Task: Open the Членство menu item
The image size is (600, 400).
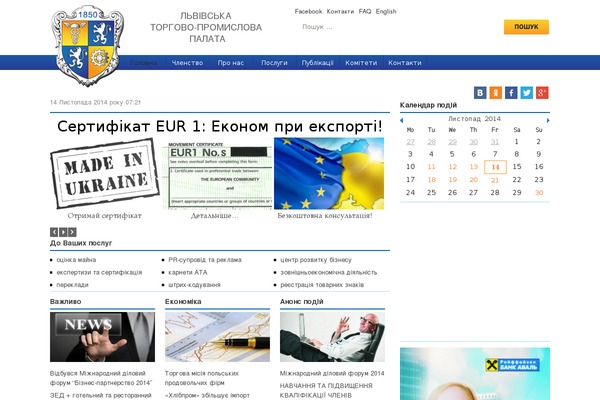Action: 187,63
